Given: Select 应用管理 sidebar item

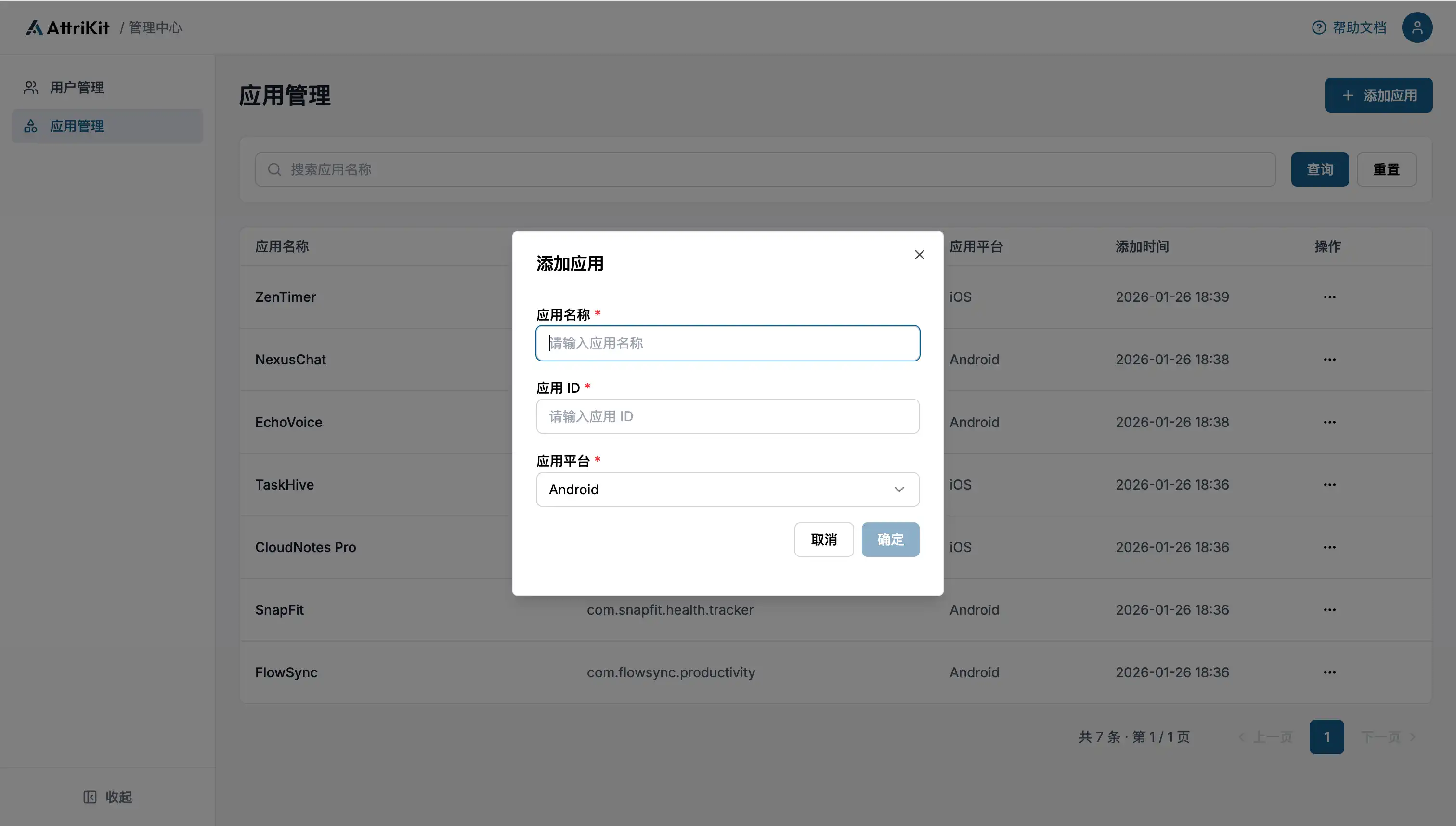Looking at the screenshot, I should pos(77,126).
